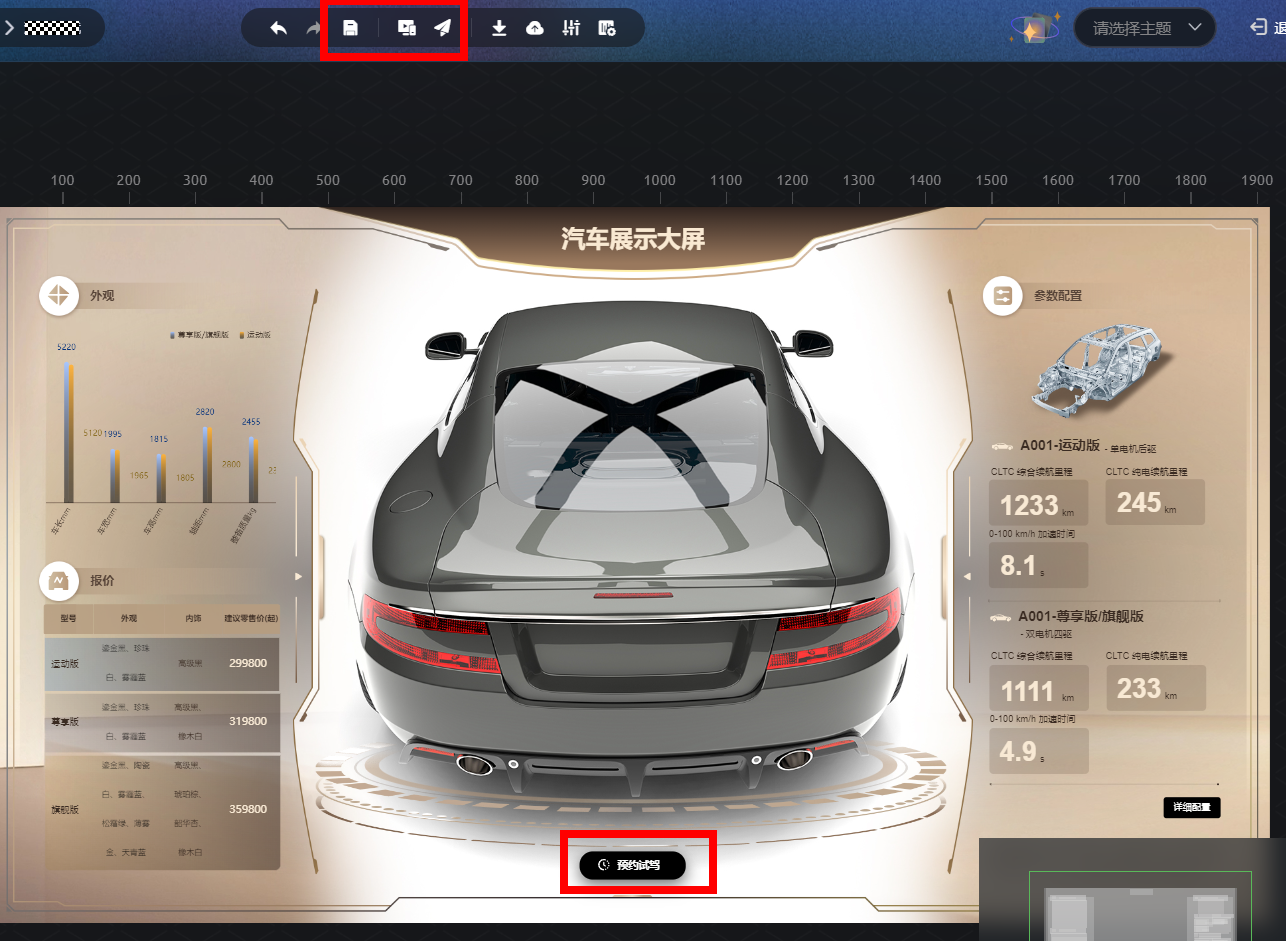Click the 详细配置 button
The width and height of the screenshot is (1286, 941).
pyautogui.click(x=1192, y=808)
